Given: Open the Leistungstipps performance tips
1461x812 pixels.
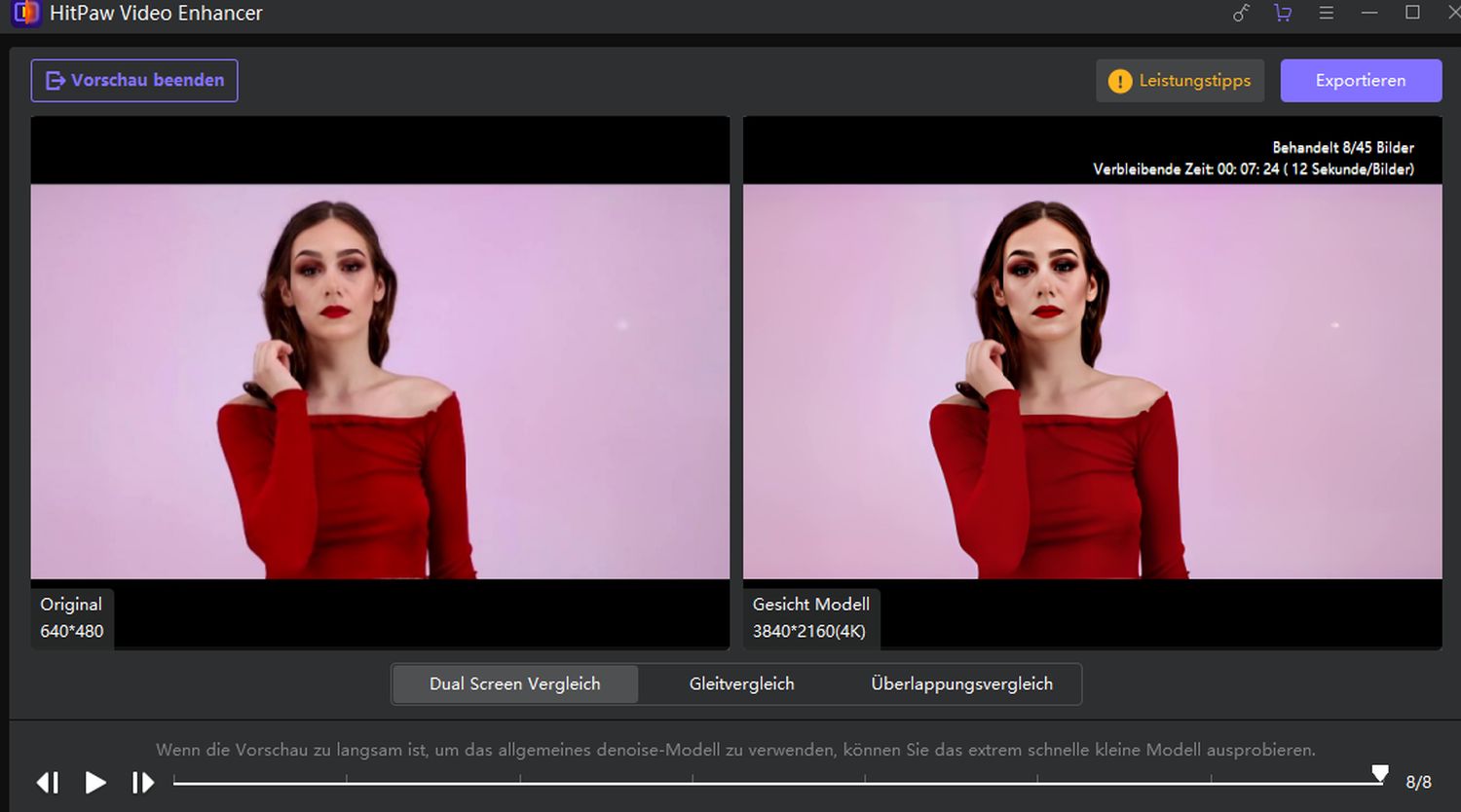Looking at the screenshot, I should tap(1180, 81).
